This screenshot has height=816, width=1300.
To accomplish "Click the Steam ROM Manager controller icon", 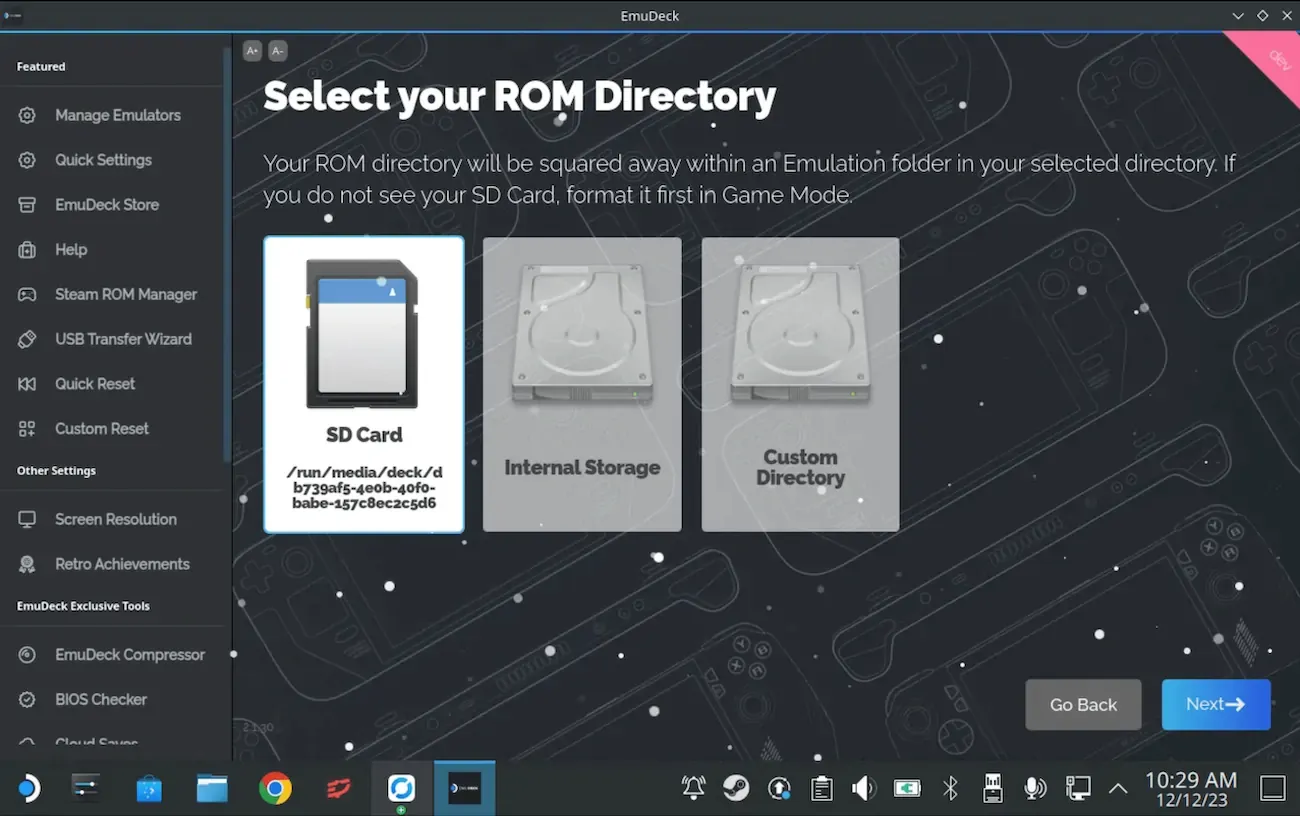I will tap(27, 295).
